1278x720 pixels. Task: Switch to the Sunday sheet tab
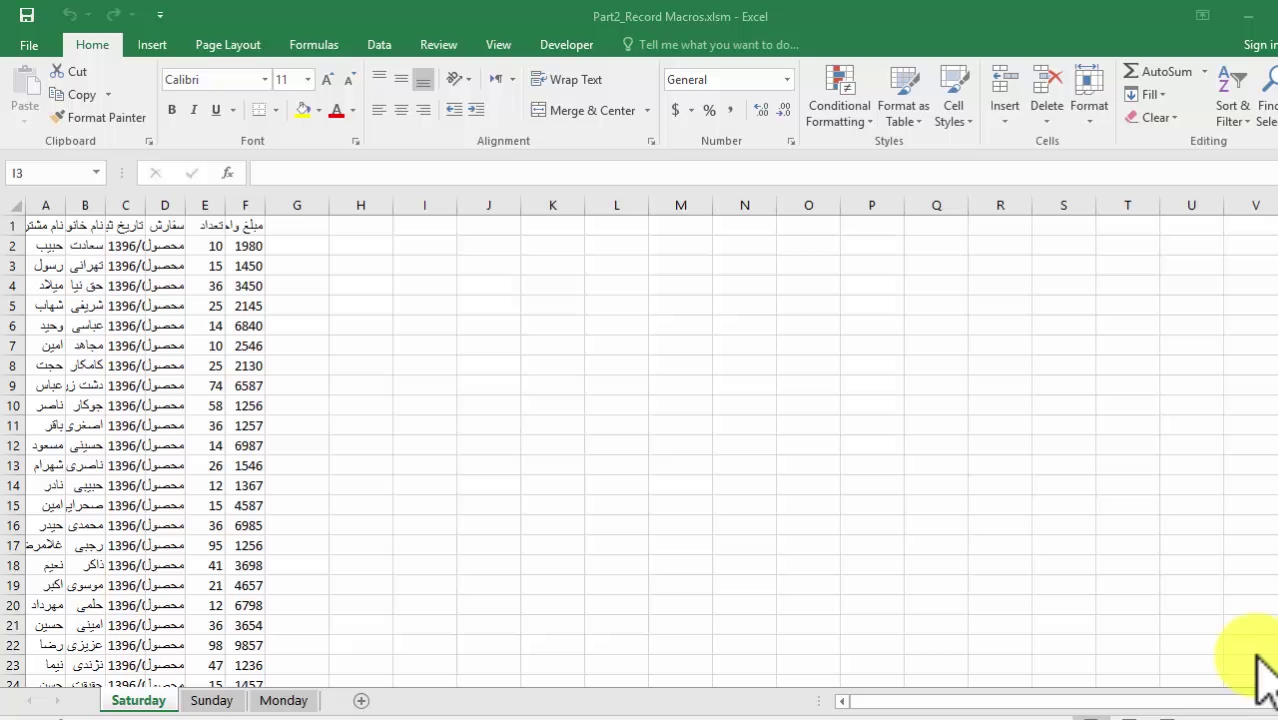[212, 701]
